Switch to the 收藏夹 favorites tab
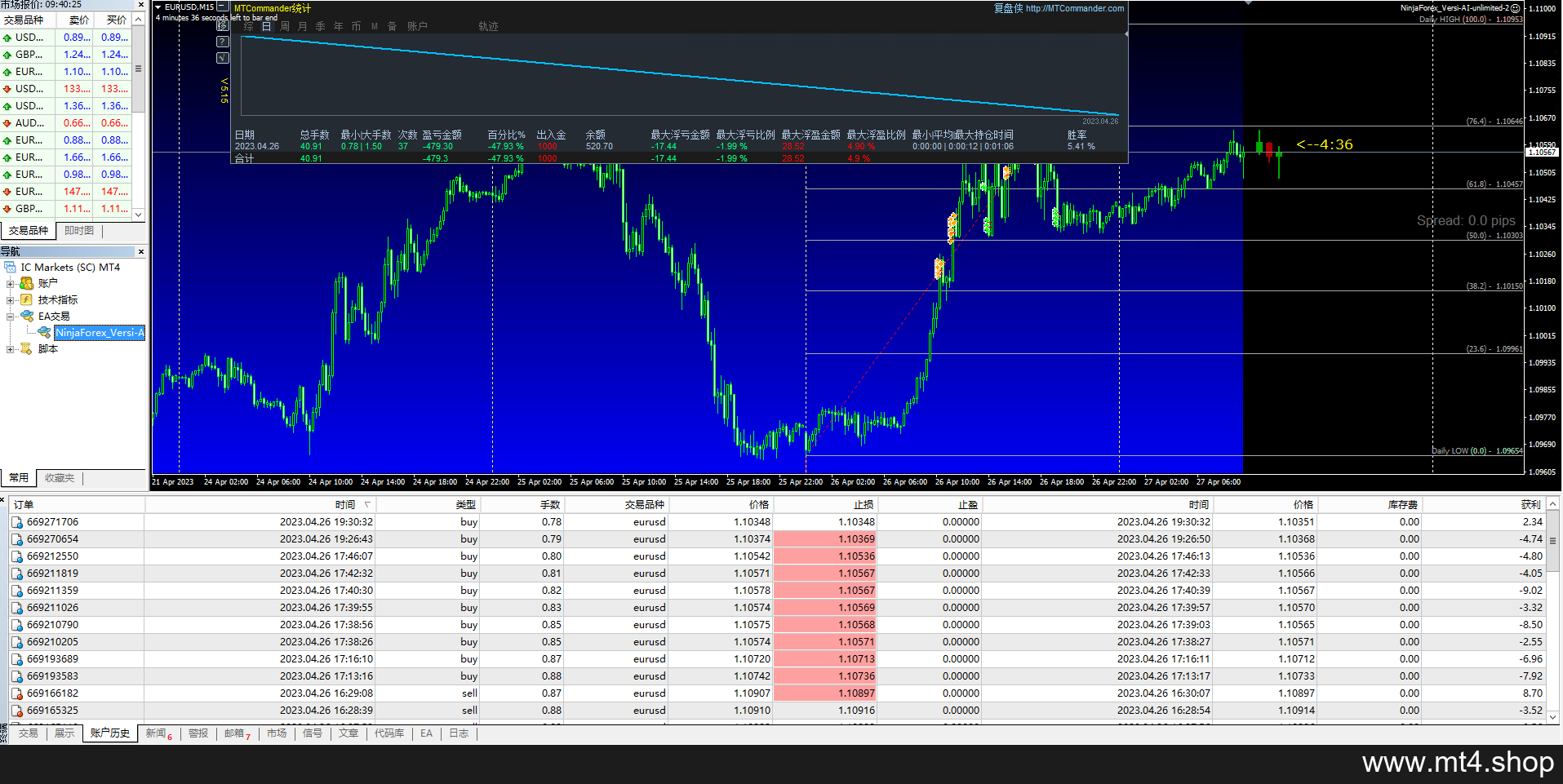Image resolution: width=1563 pixels, height=784 pixels. (x=60, y=478)
